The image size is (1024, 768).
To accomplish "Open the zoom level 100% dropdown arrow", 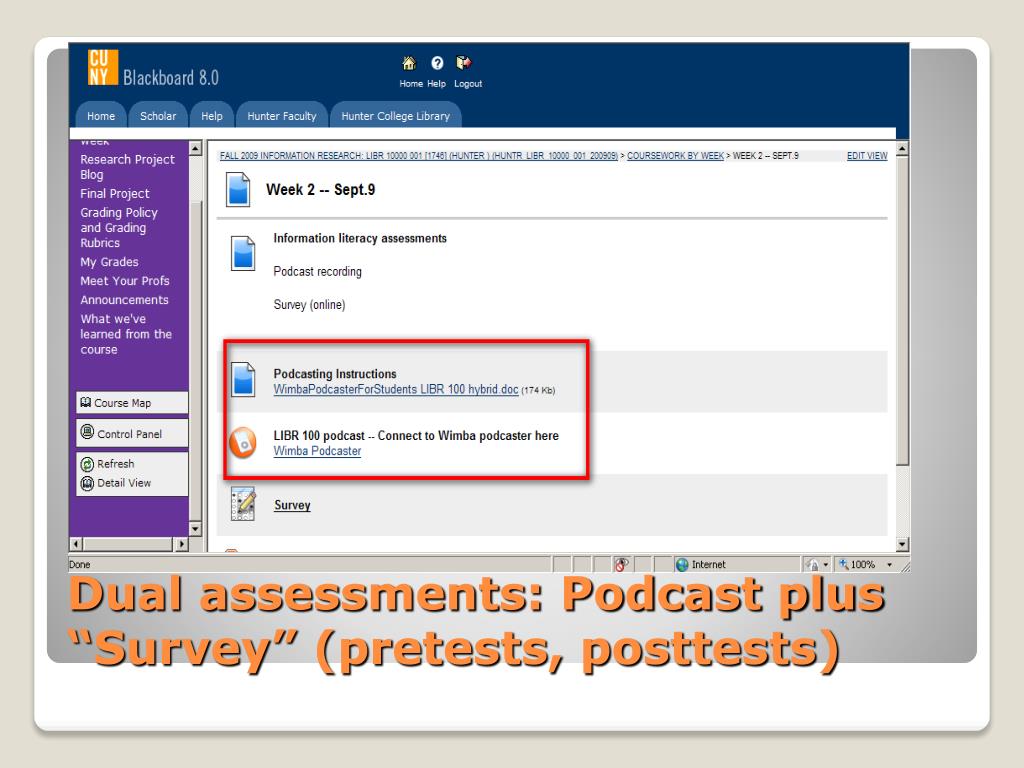I will tap(889, 565).
